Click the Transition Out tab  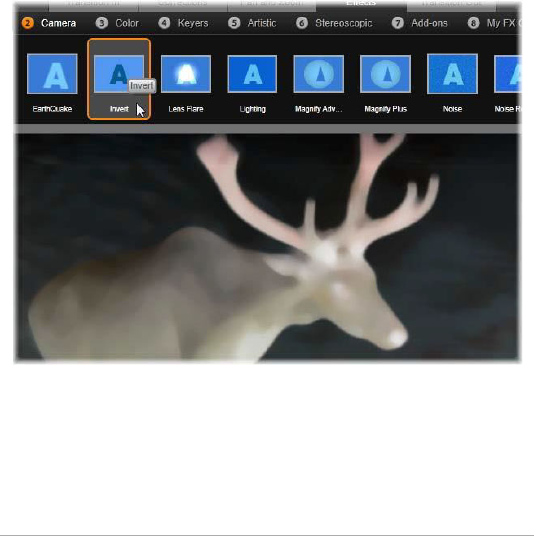(x=451, y=4)
